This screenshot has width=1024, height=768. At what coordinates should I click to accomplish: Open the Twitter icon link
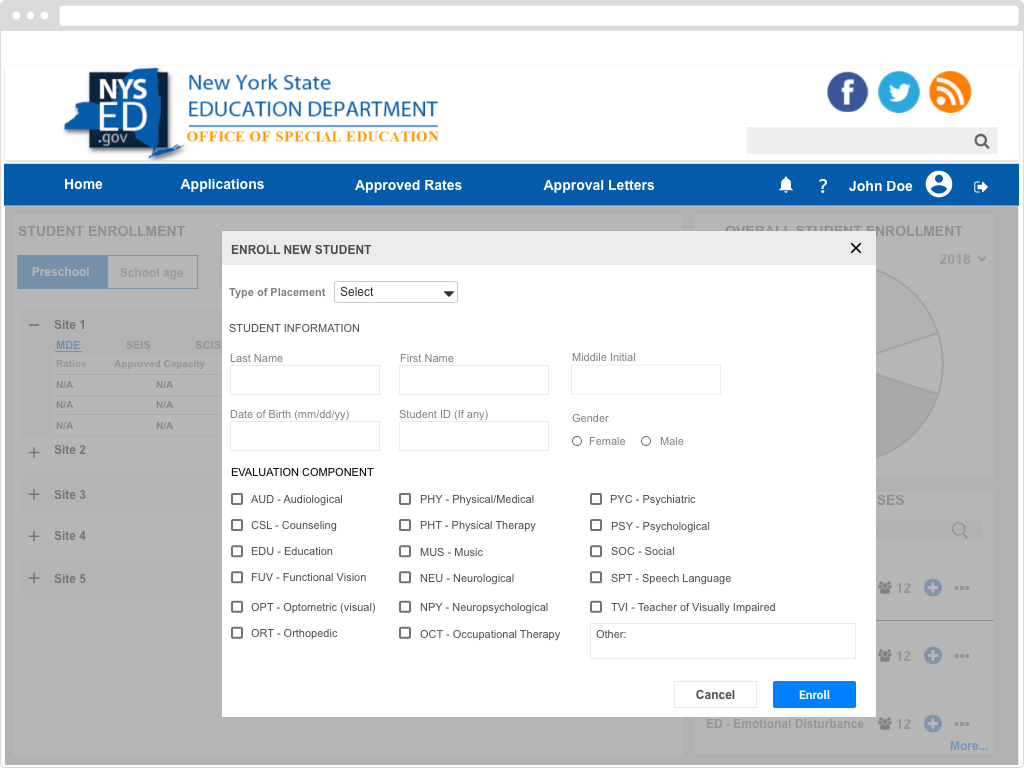898,92
